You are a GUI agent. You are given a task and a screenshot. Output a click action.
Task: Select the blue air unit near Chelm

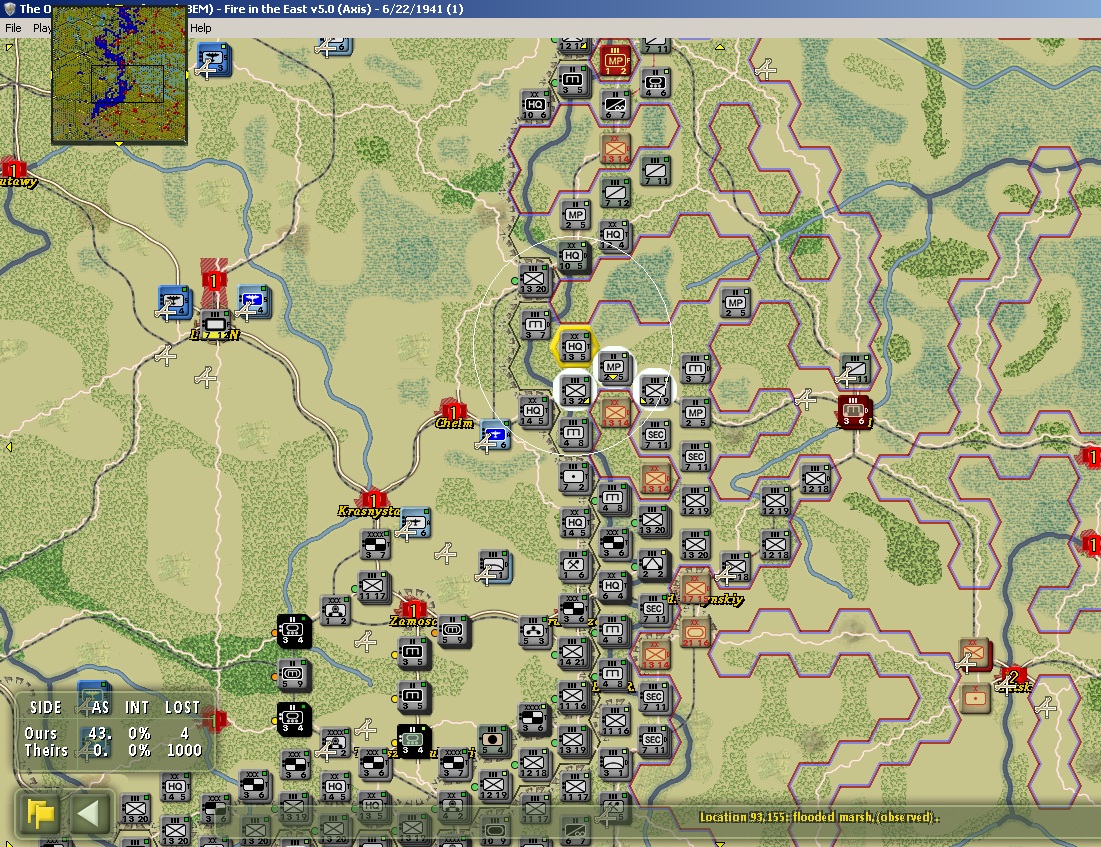point(495,435)
